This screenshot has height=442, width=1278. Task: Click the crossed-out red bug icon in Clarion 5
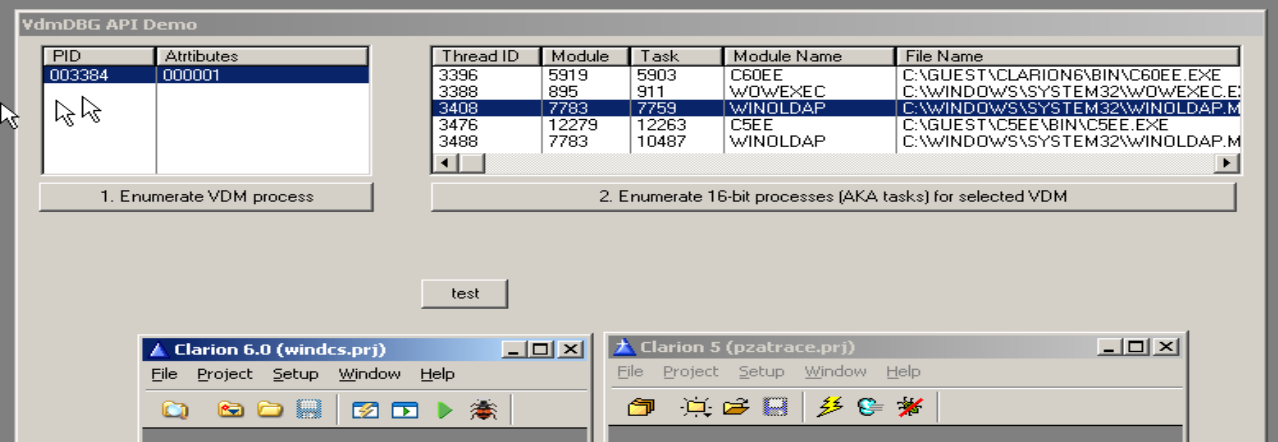910,407
